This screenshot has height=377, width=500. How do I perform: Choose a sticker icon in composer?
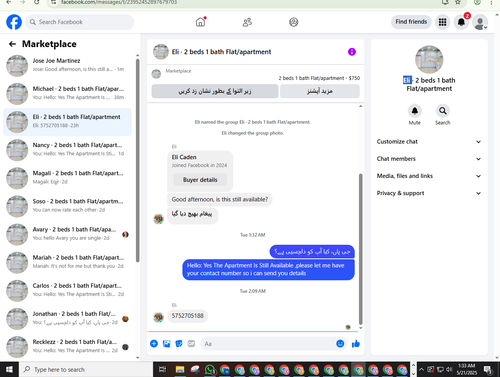[x=179, y=344]
